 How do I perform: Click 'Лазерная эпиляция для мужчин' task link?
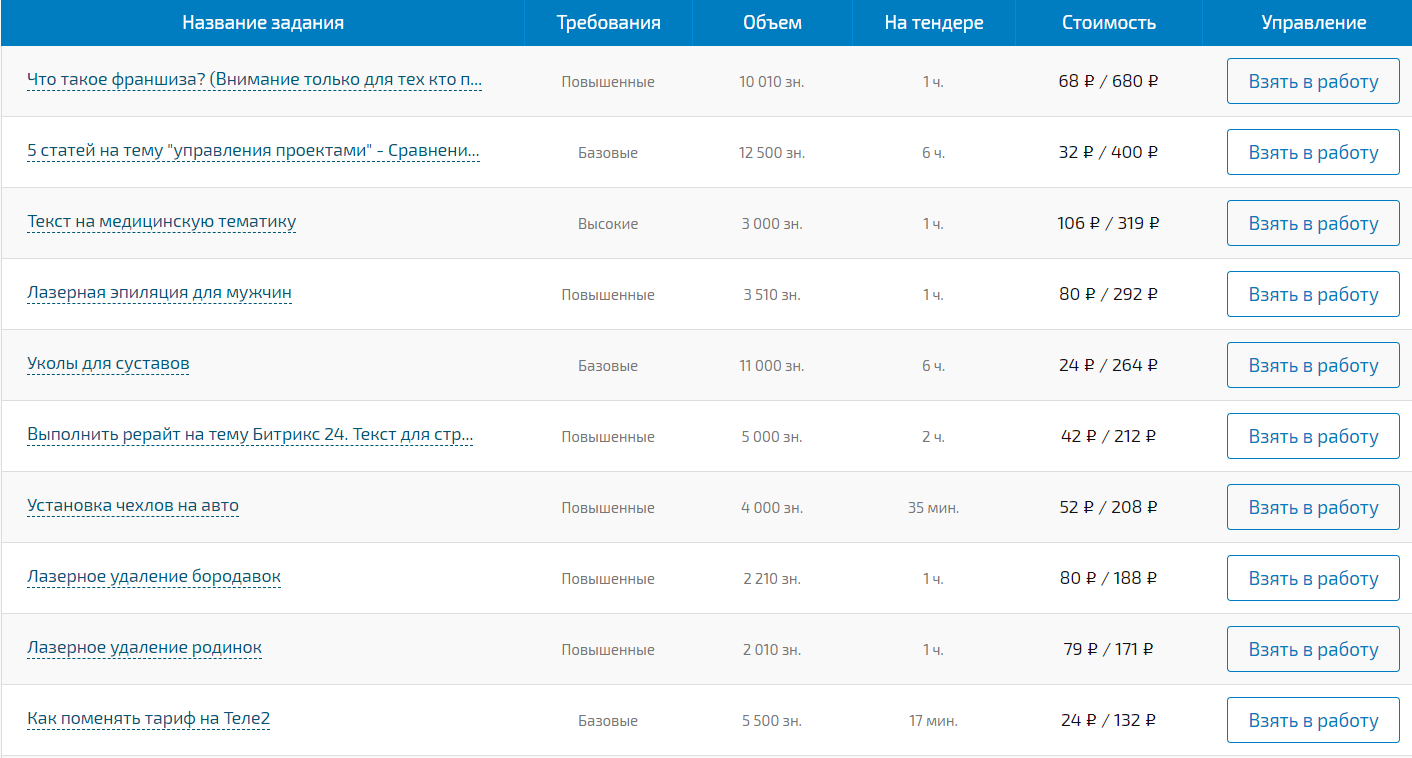click(x=159, y=293)
